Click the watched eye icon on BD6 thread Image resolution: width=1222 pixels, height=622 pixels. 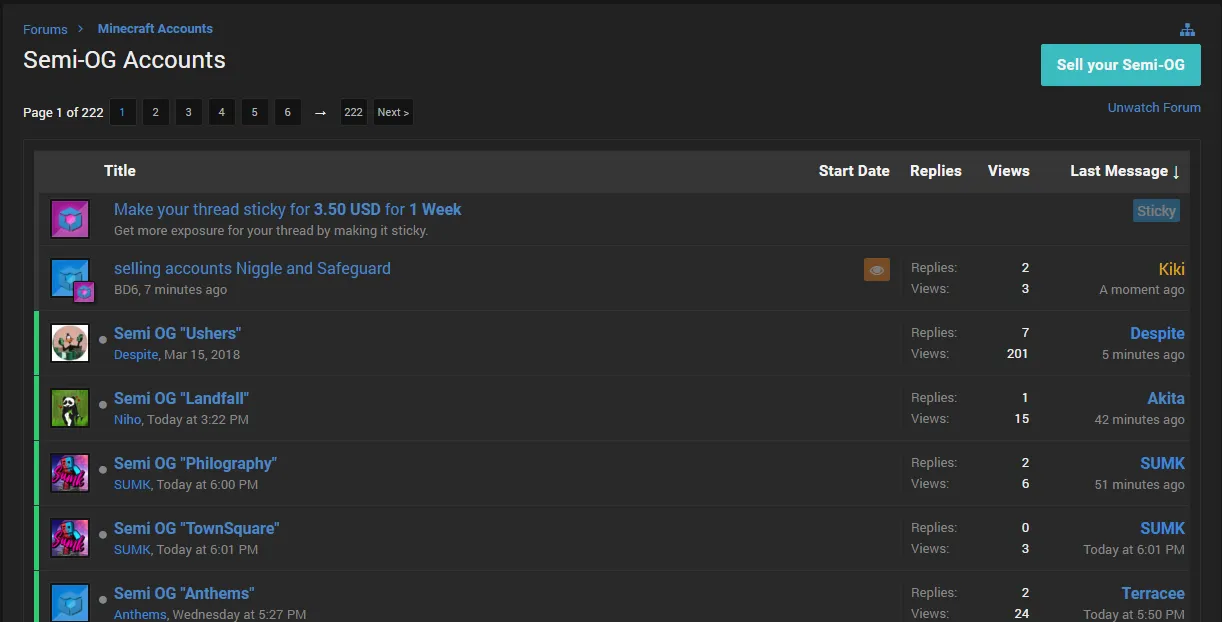point(877,269)
